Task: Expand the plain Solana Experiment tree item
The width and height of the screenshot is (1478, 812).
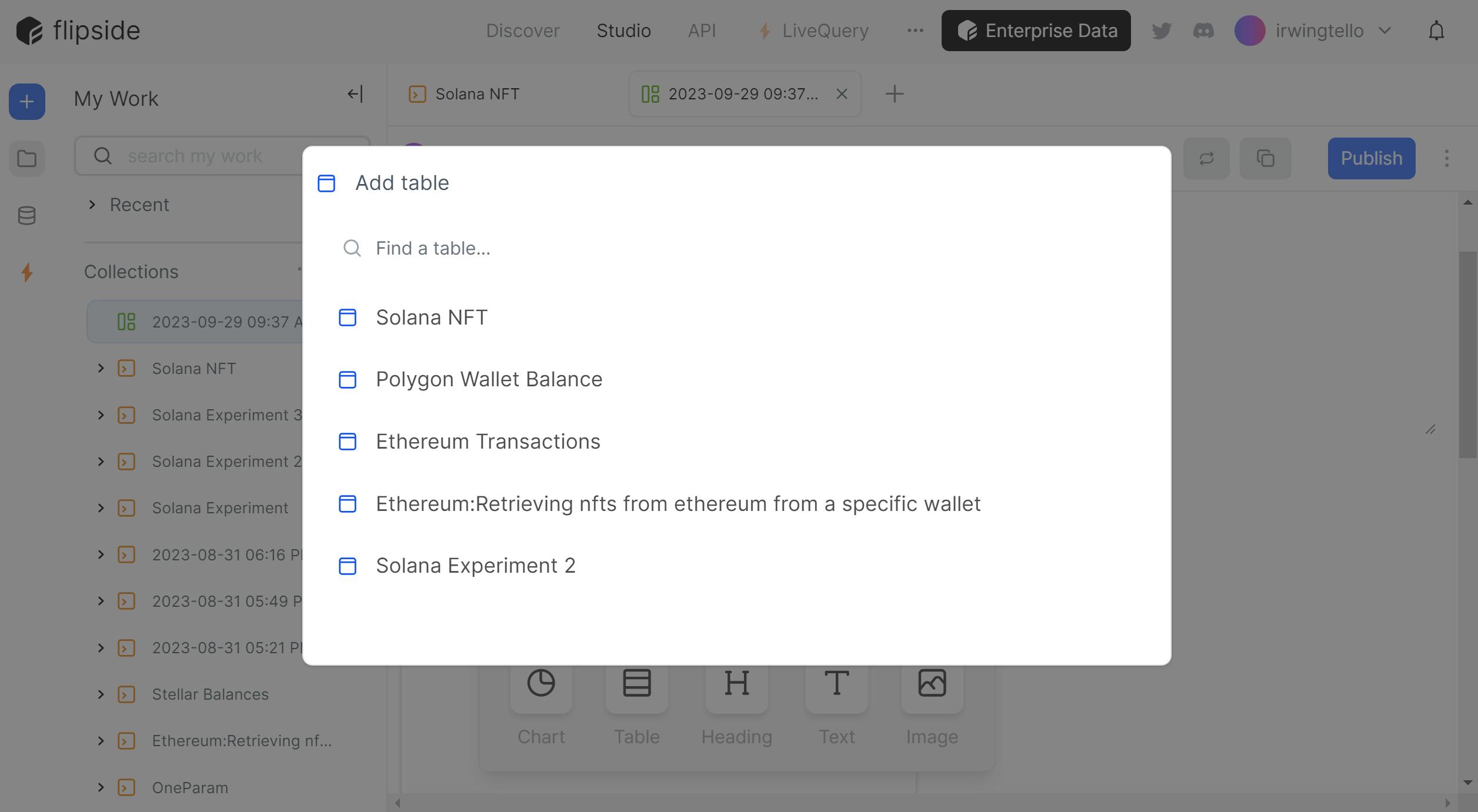Action: click(x=101, y=508)
